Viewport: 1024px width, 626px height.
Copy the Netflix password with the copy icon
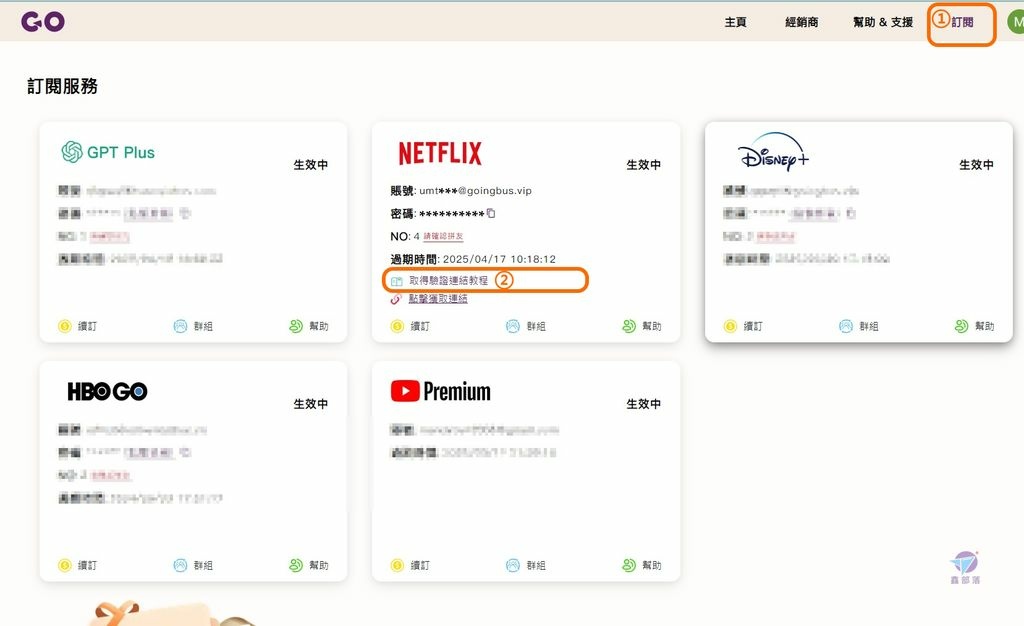point(491,213)
